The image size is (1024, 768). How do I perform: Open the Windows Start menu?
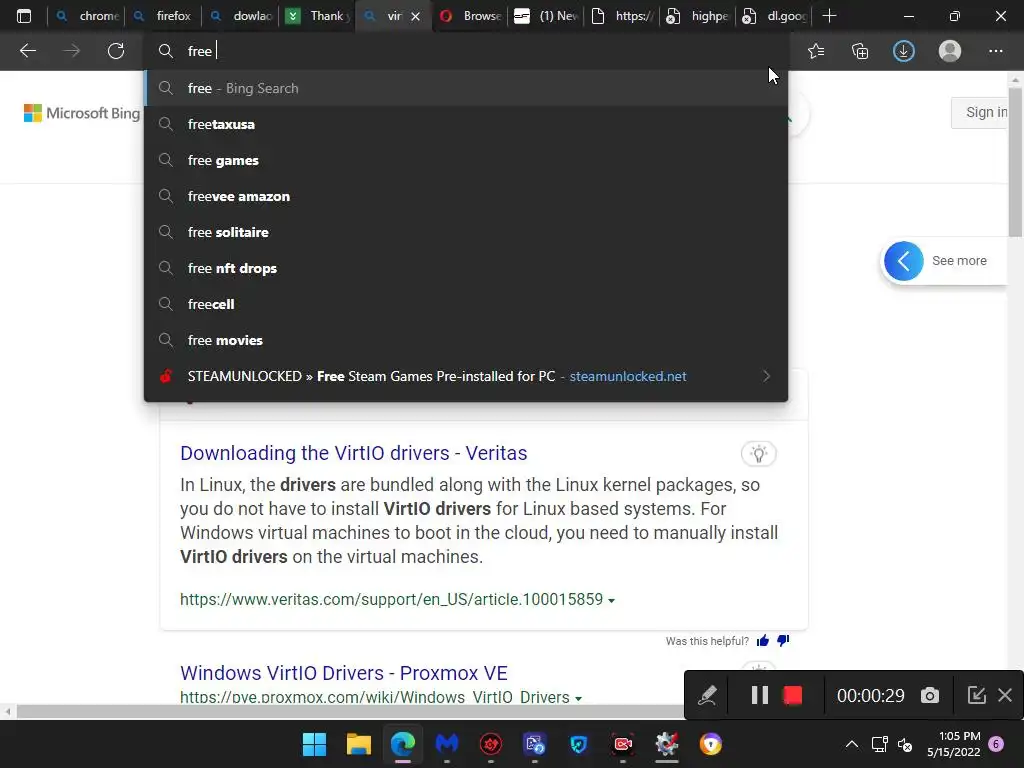[314, 744]
